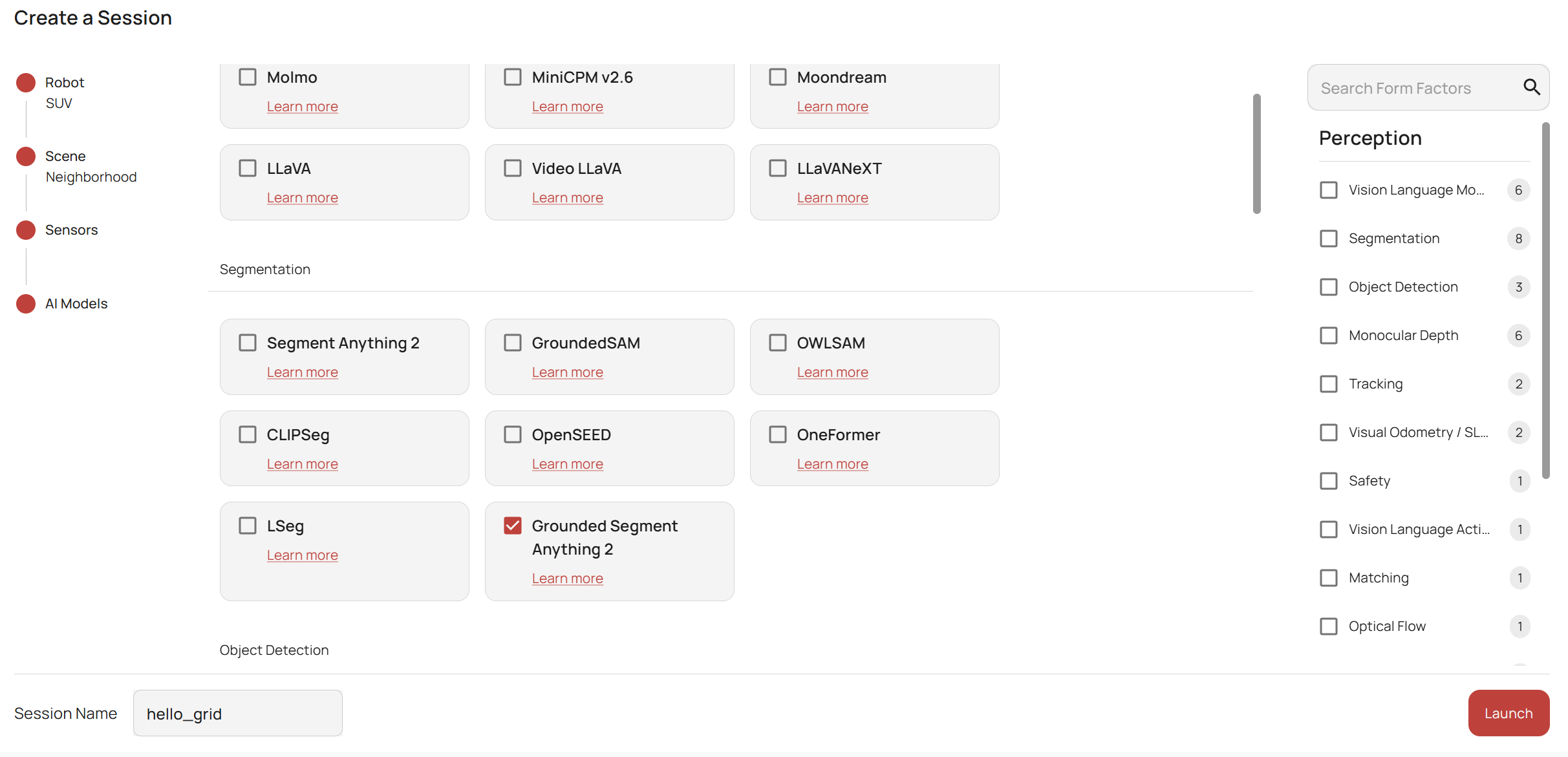This screenshot has height=757, width=1568.
Task: Click the search magnifier in Search Form Factors
Action: (1532, 87)
